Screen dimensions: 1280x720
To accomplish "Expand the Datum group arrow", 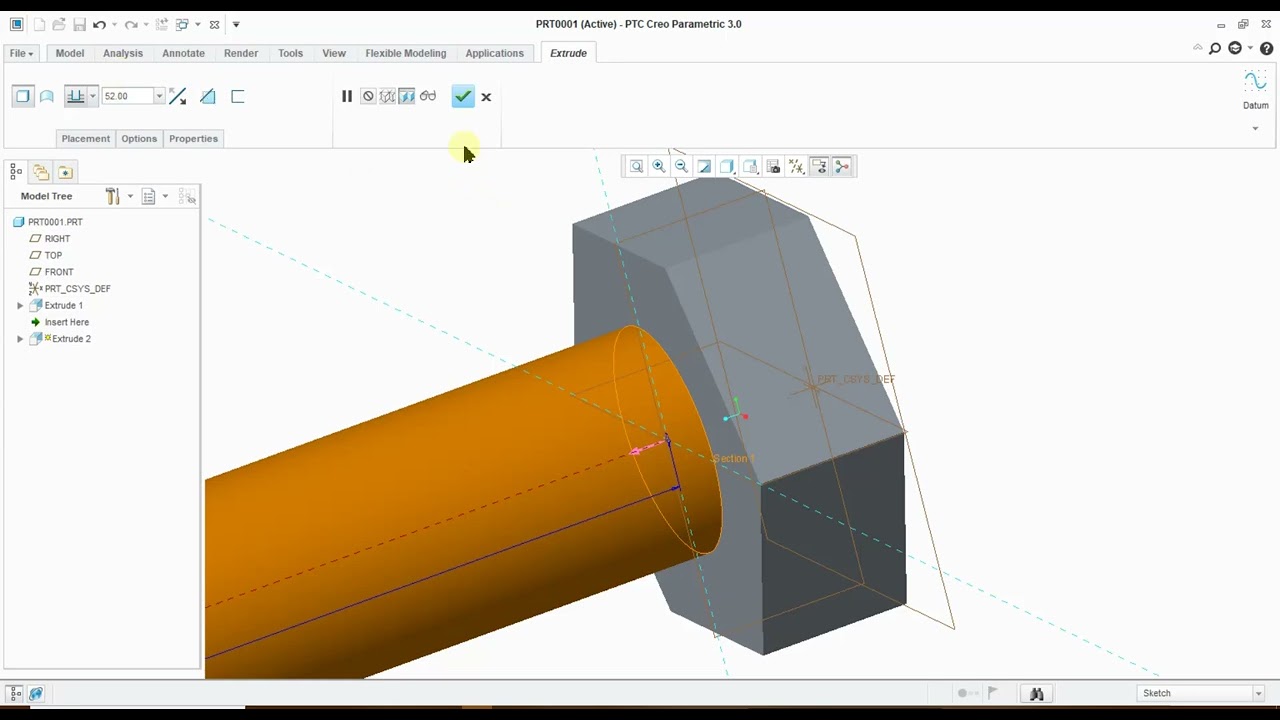I will click(1255, 128).
